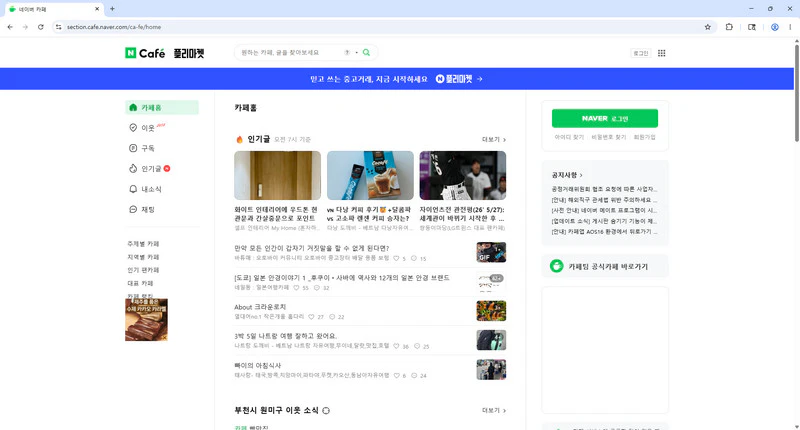The height and width of the screenshot is (430, 800).
Task: Click heart icon on 나트랑 여행 post
Action: click(x=396, y=346)
